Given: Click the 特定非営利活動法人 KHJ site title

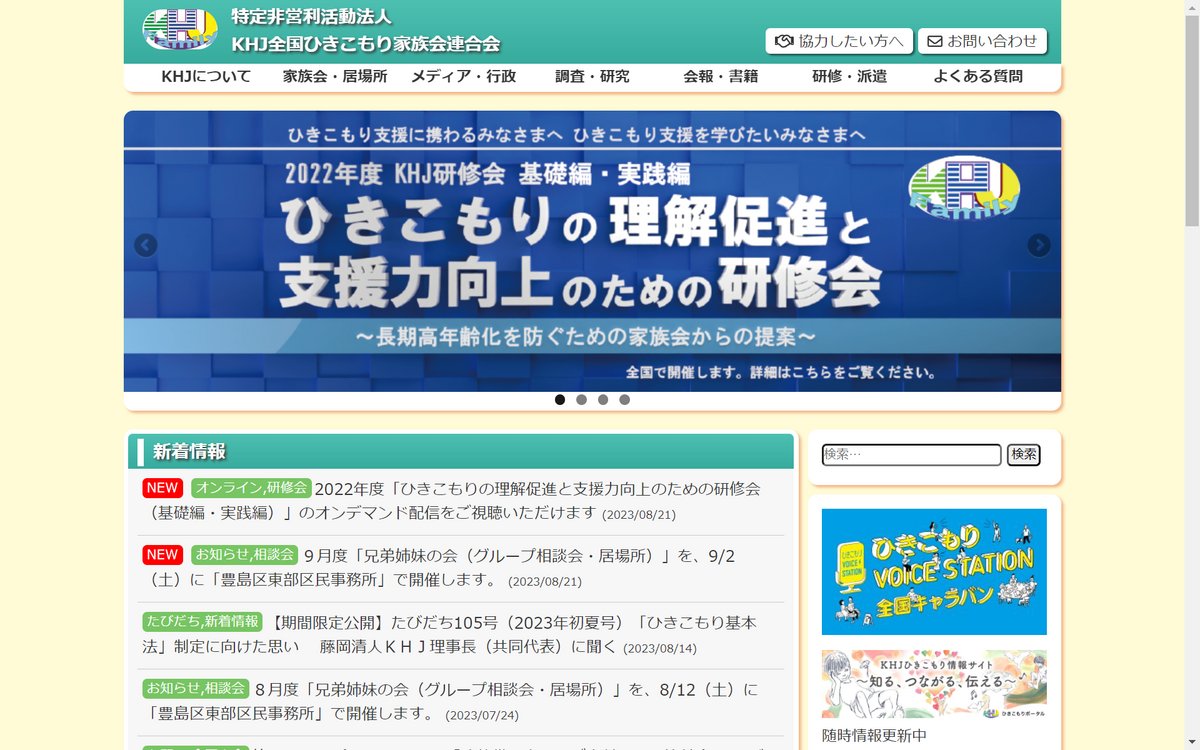Looking at the screenshot, I should [x=365, y=30].
